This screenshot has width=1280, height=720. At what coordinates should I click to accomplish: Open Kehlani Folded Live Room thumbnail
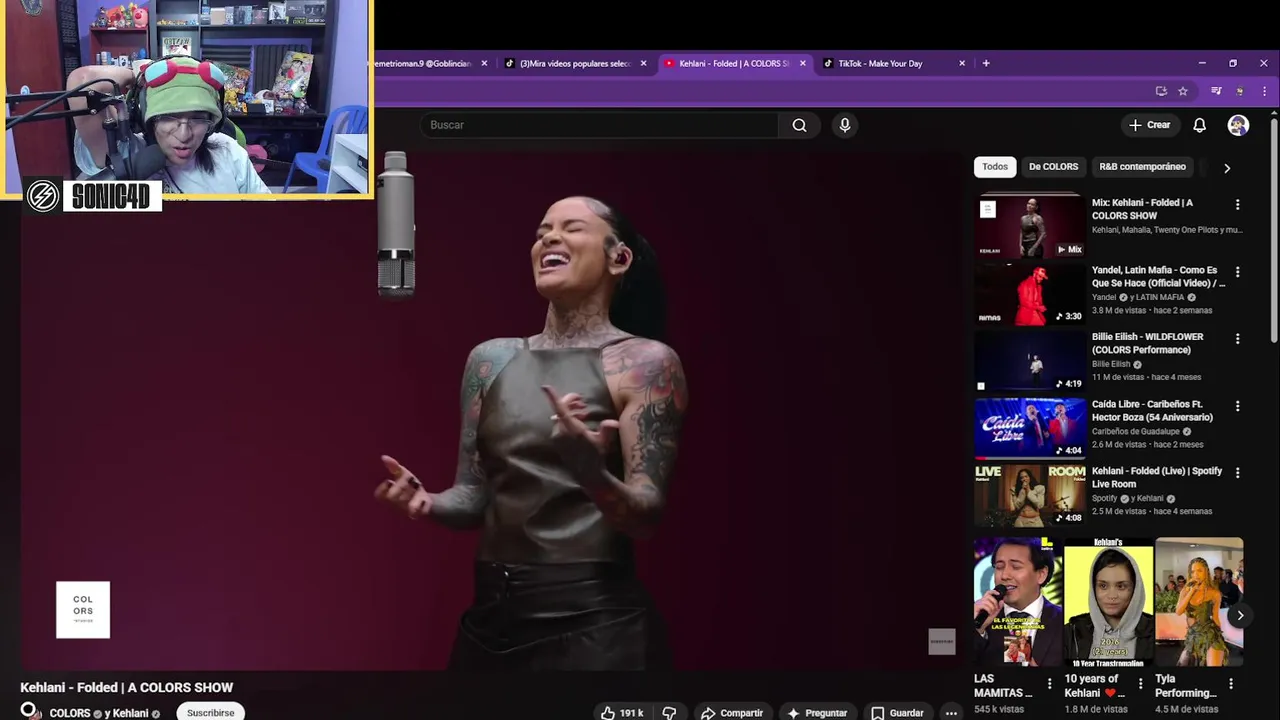pos(1030,495)
